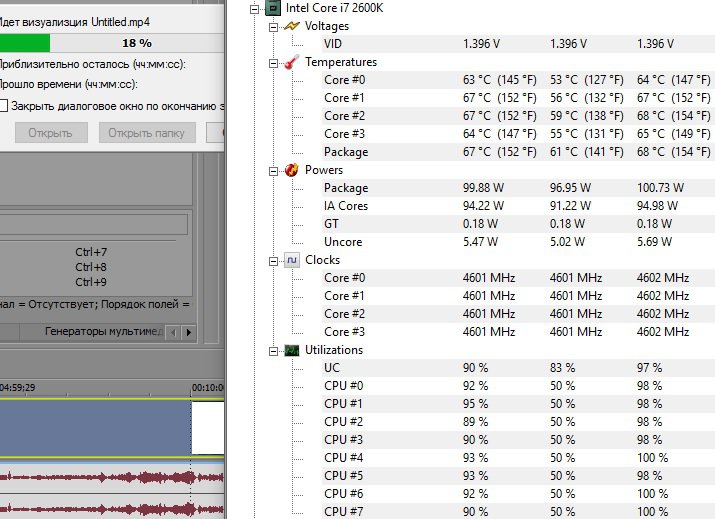Select Temperatures Core #2 row

(519, 116)
